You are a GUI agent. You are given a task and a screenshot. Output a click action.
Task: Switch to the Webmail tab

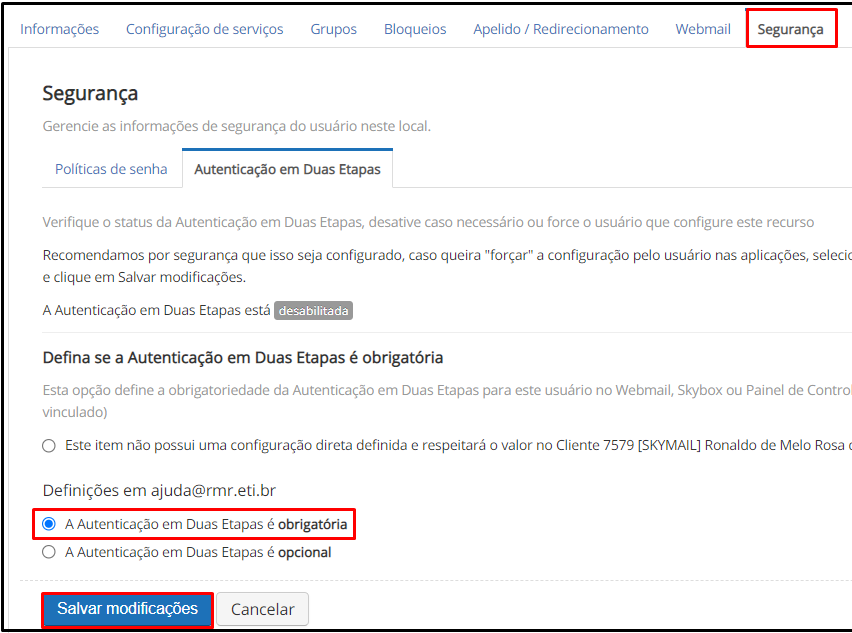(x=703, y=29)
